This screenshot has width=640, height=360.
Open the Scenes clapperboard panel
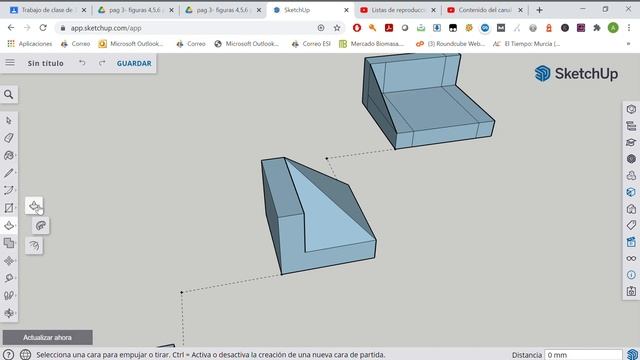coord(631,242)
